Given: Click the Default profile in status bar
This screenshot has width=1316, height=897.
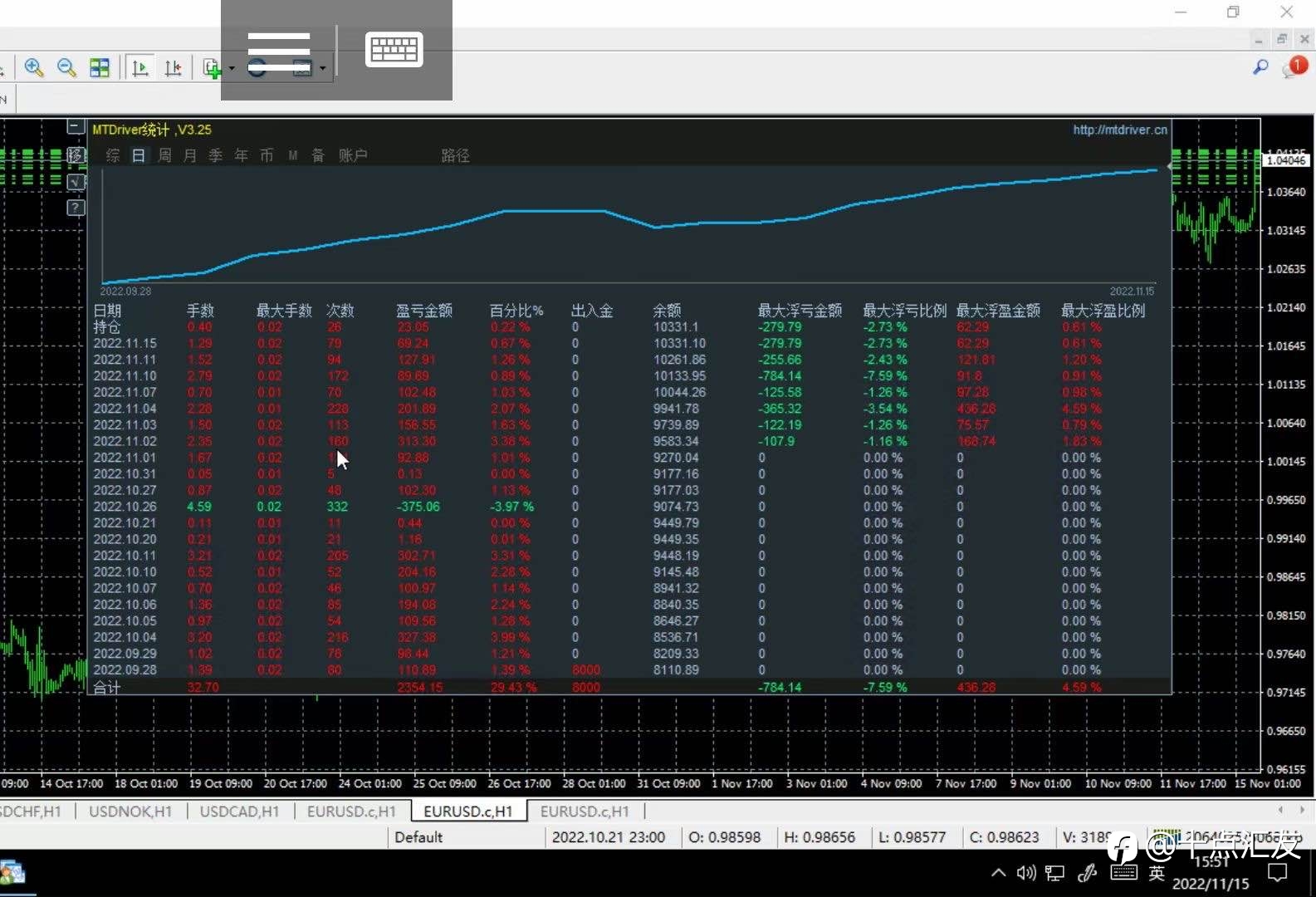Looking at the screenshot, I should (x=418, y=837).
